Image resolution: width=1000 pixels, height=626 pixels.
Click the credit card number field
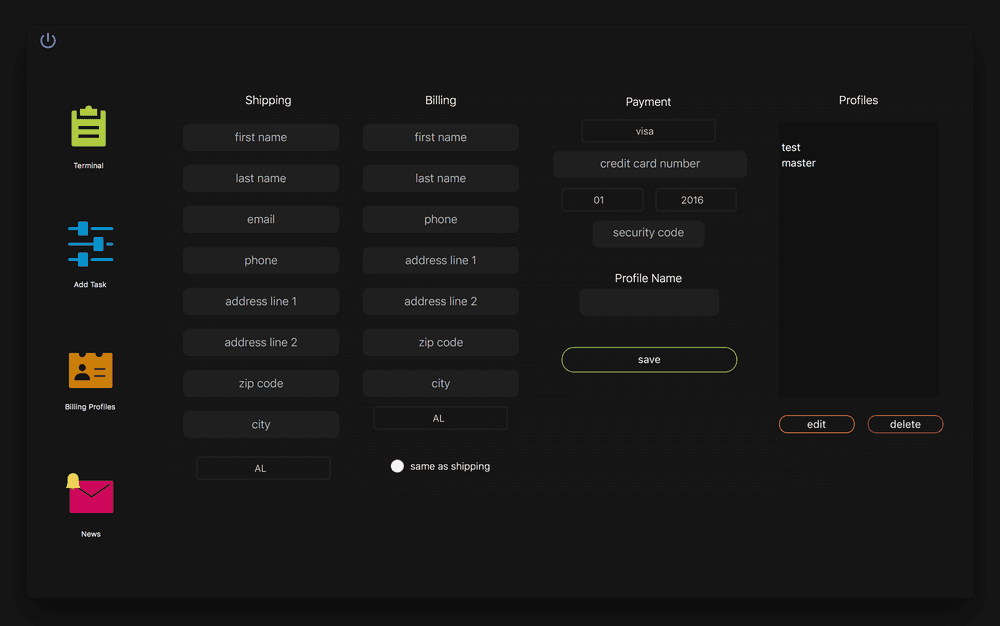(649, 163)
